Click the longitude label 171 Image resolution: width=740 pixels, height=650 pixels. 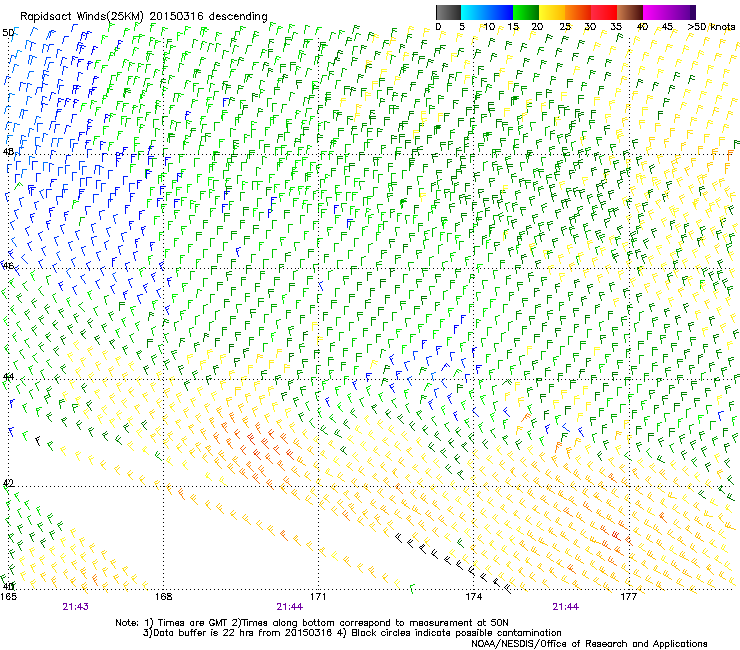319,597
